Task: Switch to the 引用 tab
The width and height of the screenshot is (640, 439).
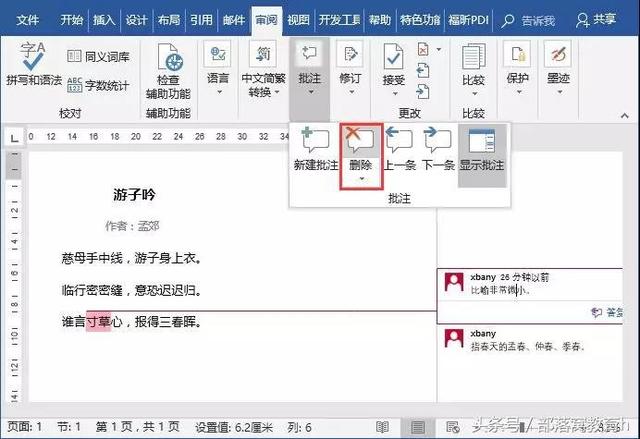Action: pyautogui.click(x=201, y=19)
